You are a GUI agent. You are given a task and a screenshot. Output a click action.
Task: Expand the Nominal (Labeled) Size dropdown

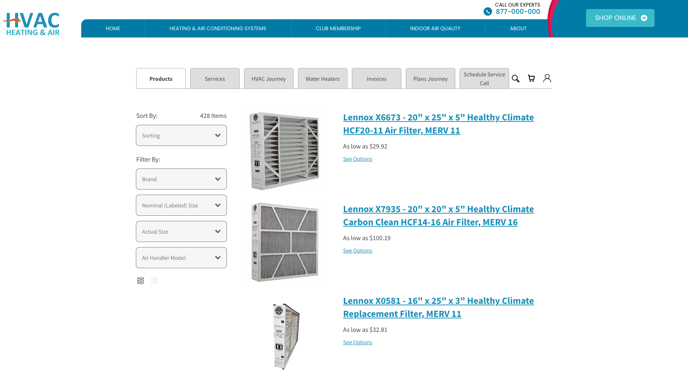pos(181,205)
